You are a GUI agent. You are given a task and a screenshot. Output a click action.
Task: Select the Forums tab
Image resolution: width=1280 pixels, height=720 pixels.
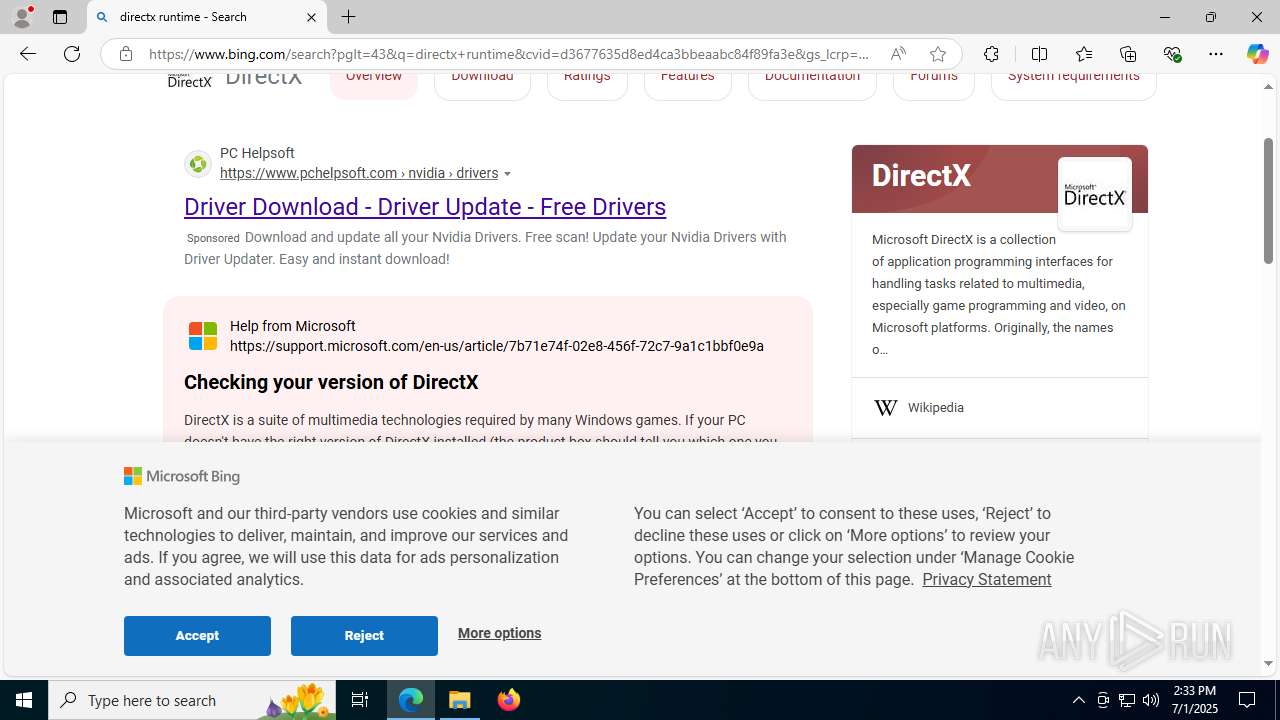tap(934, 82)
